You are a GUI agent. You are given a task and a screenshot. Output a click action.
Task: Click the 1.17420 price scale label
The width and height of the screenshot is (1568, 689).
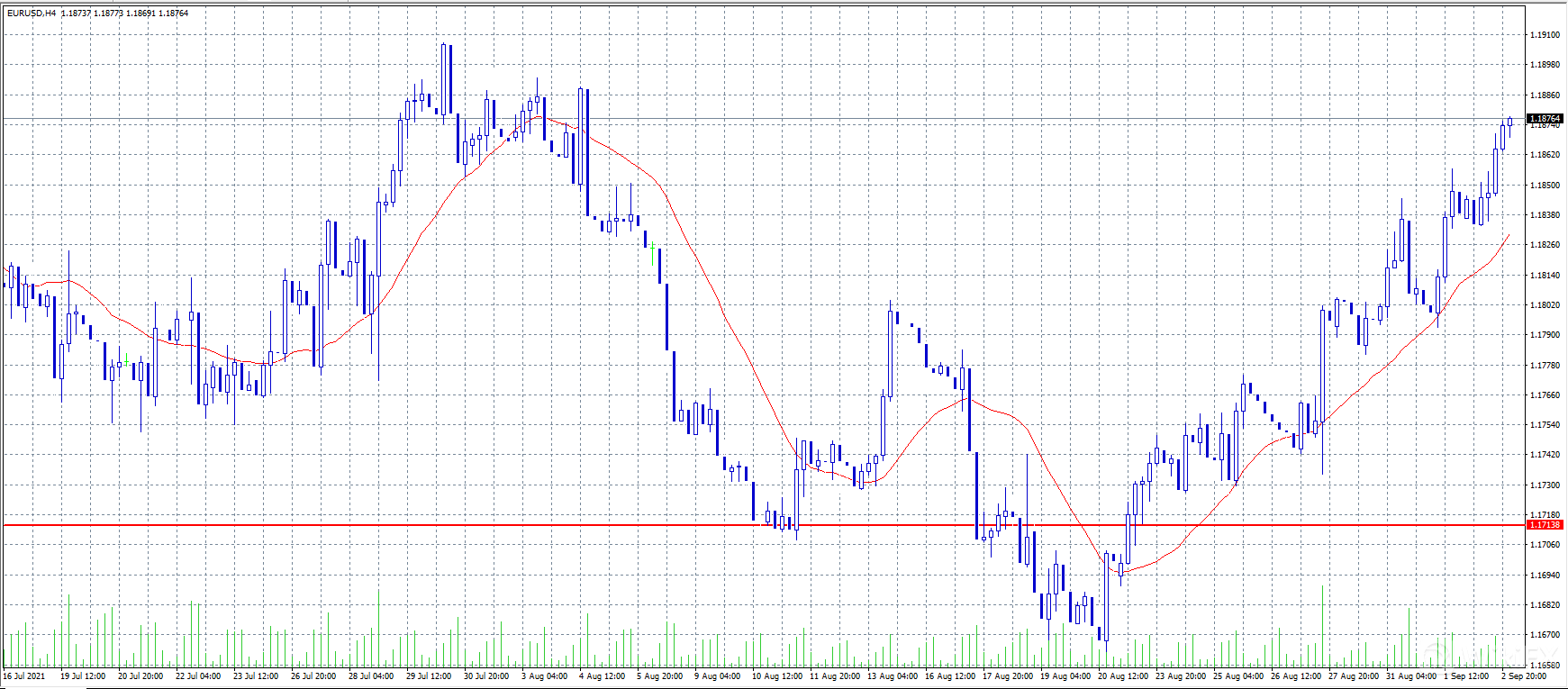click(x=1545, y=455)
